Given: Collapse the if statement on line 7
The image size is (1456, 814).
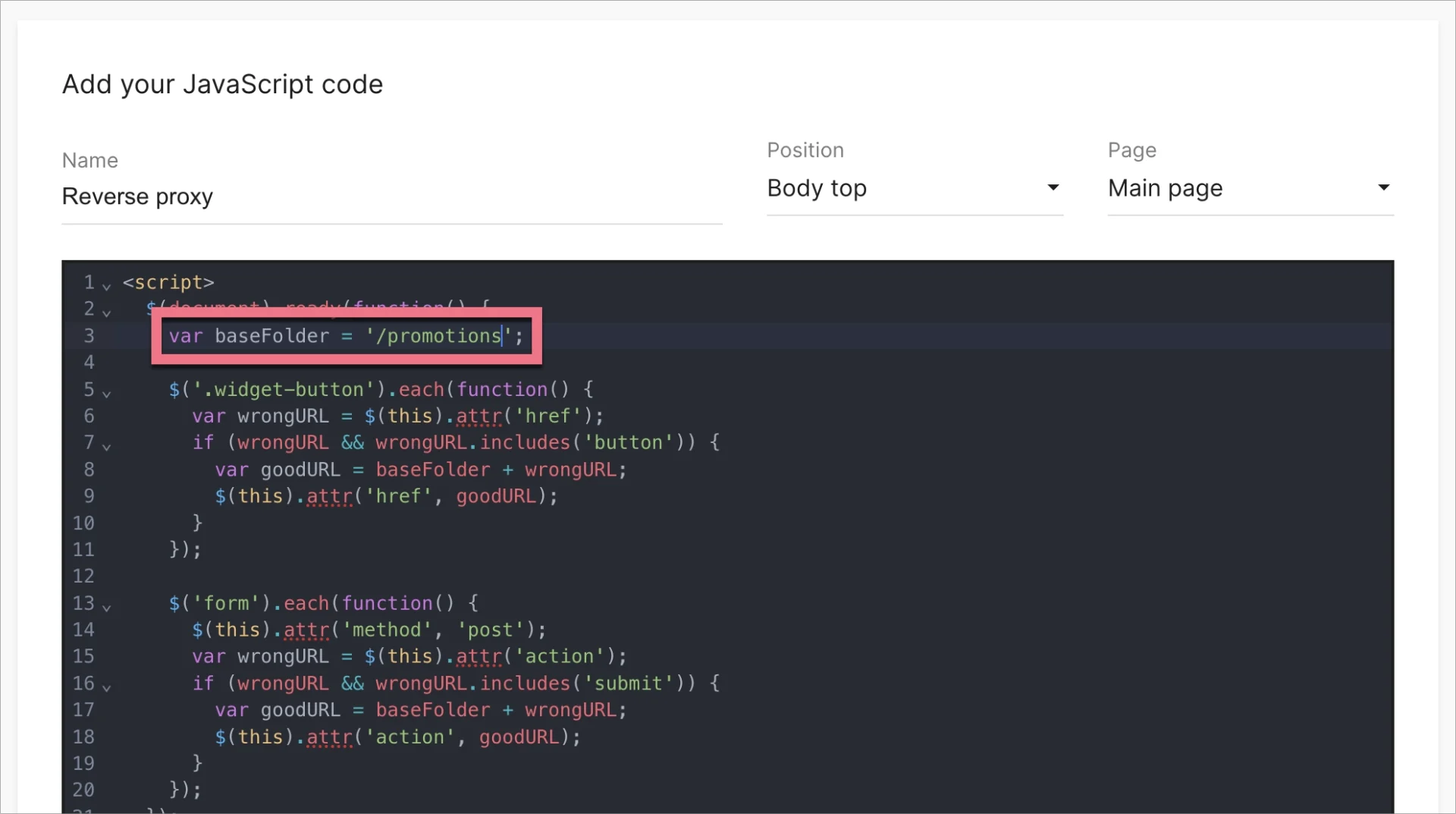Looking at the screenshot, I should click(x=107, y=448).
